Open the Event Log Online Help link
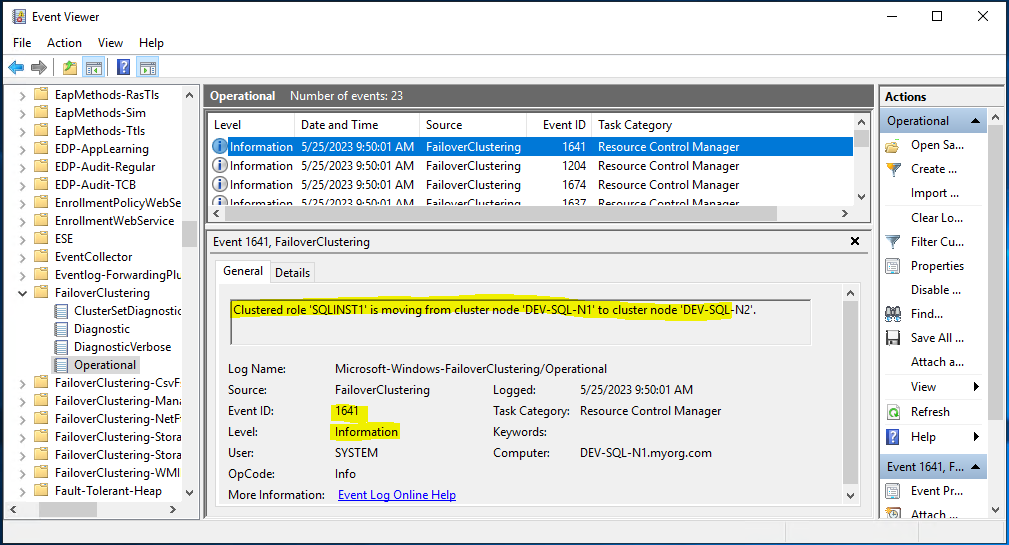 [x=397, y=495]
